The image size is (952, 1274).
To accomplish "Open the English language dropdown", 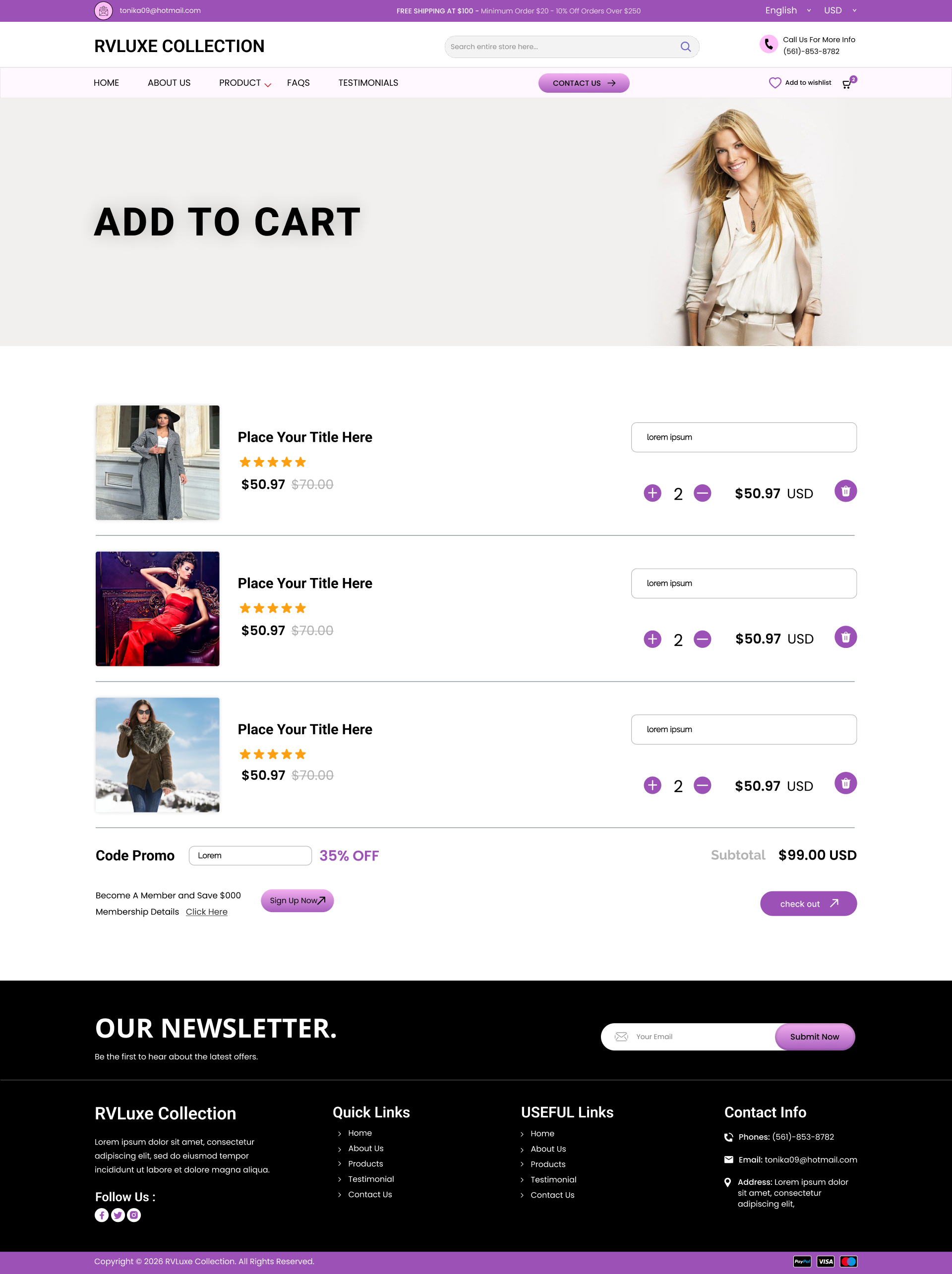I will pos(787,10).
